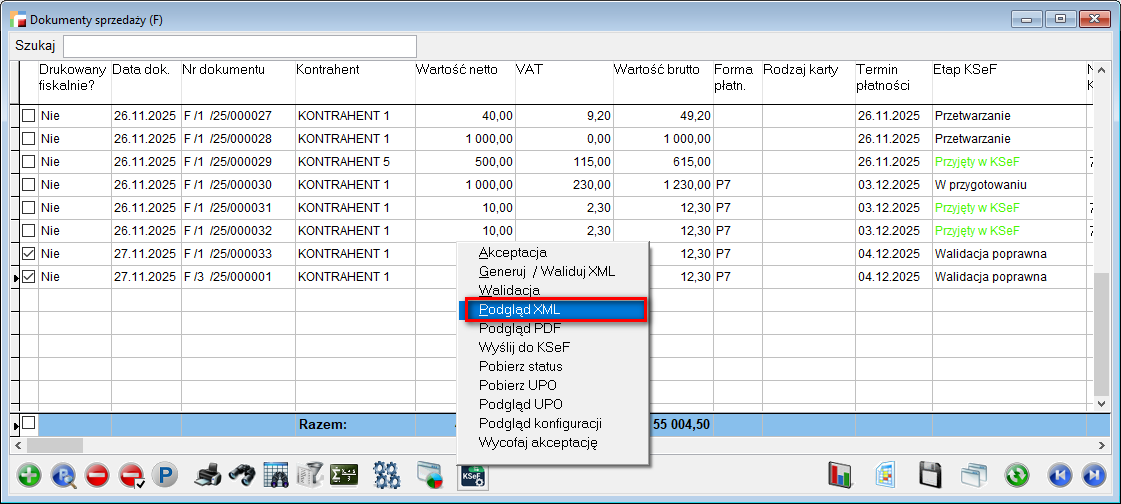Choose Wyślij do KSeF in the menu
This screenshot has height=504, width=1121.
tap(524, 347)
